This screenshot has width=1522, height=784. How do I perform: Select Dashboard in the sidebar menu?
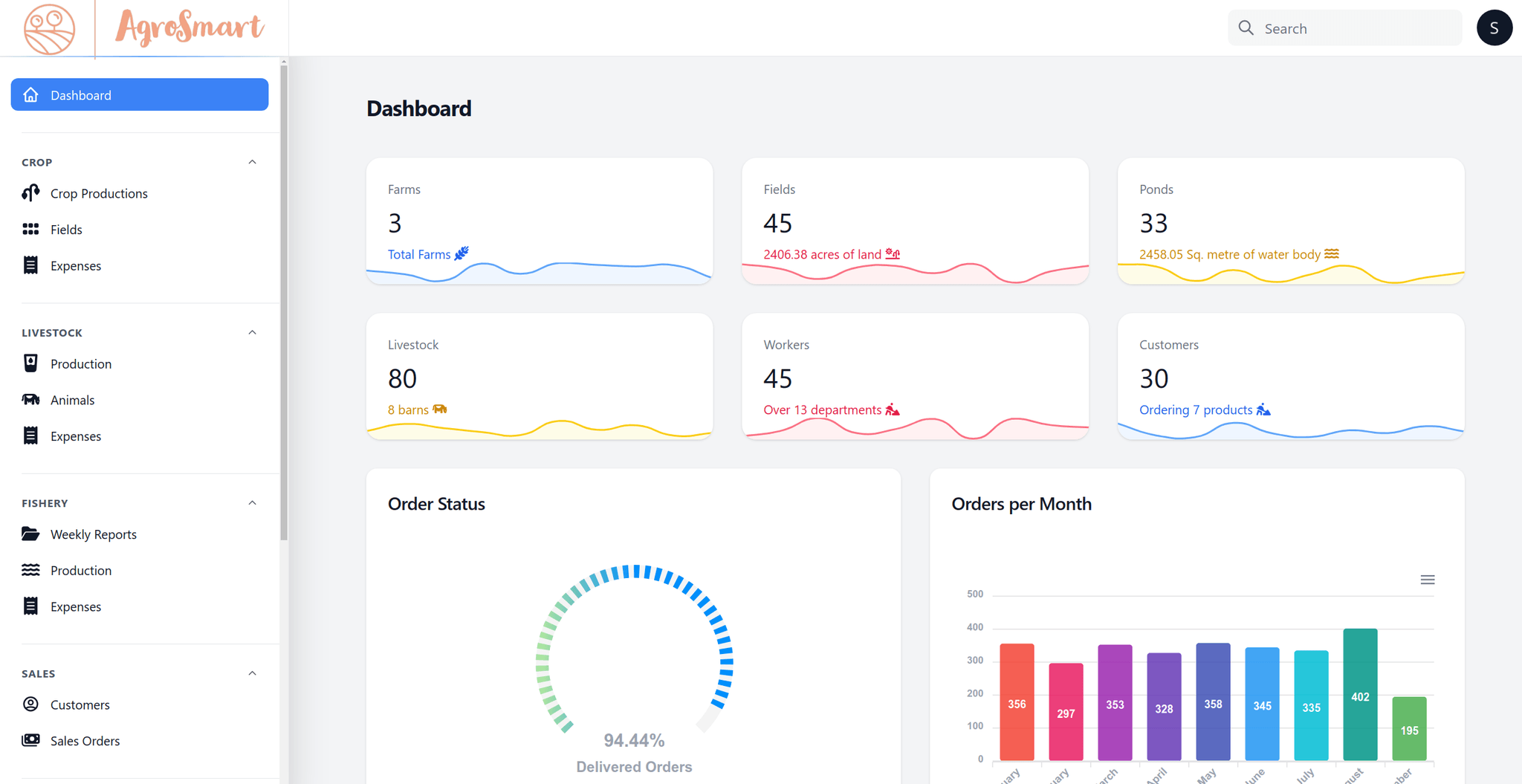pos(140,95)
